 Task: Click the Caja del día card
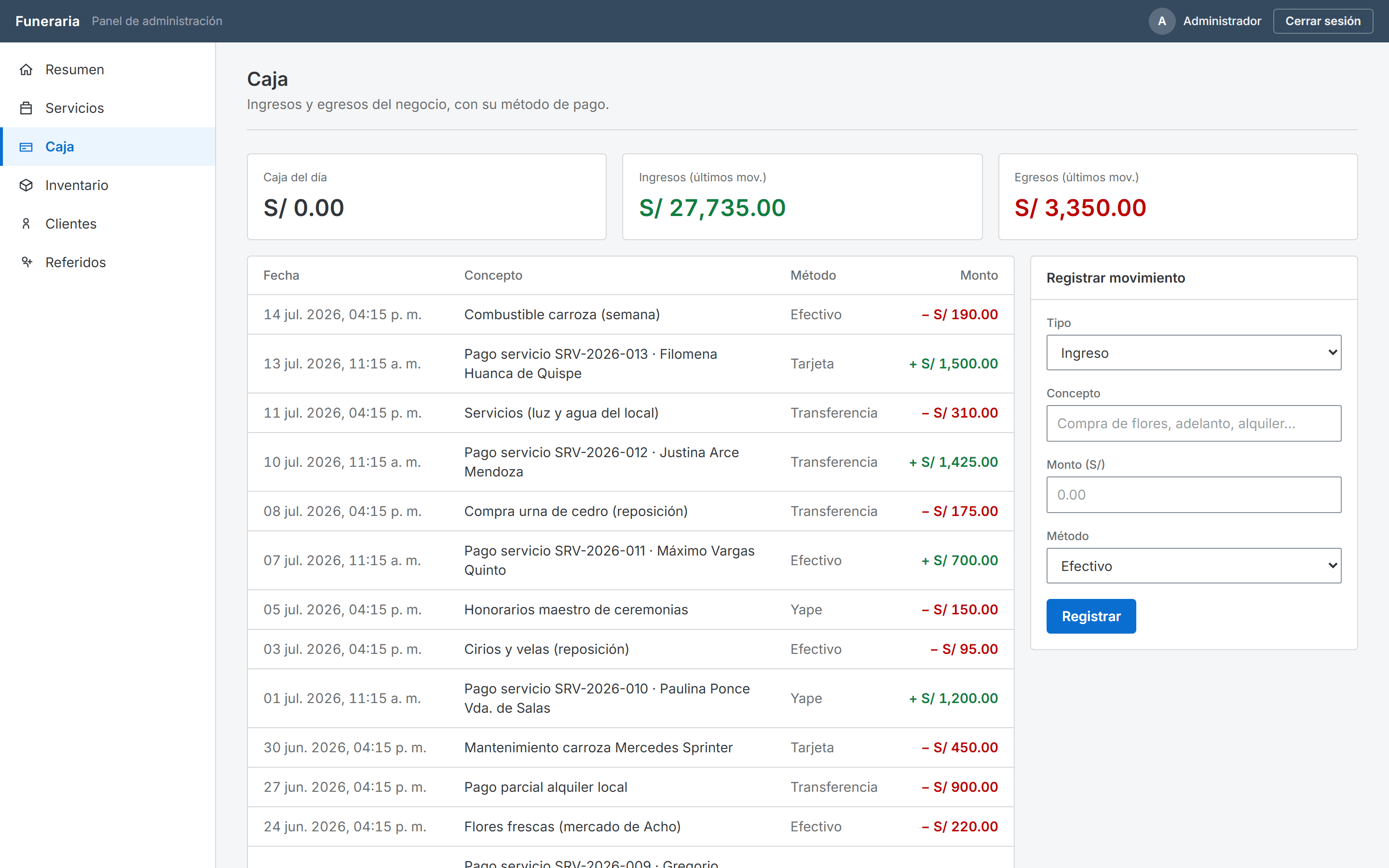tap(426, 196)
